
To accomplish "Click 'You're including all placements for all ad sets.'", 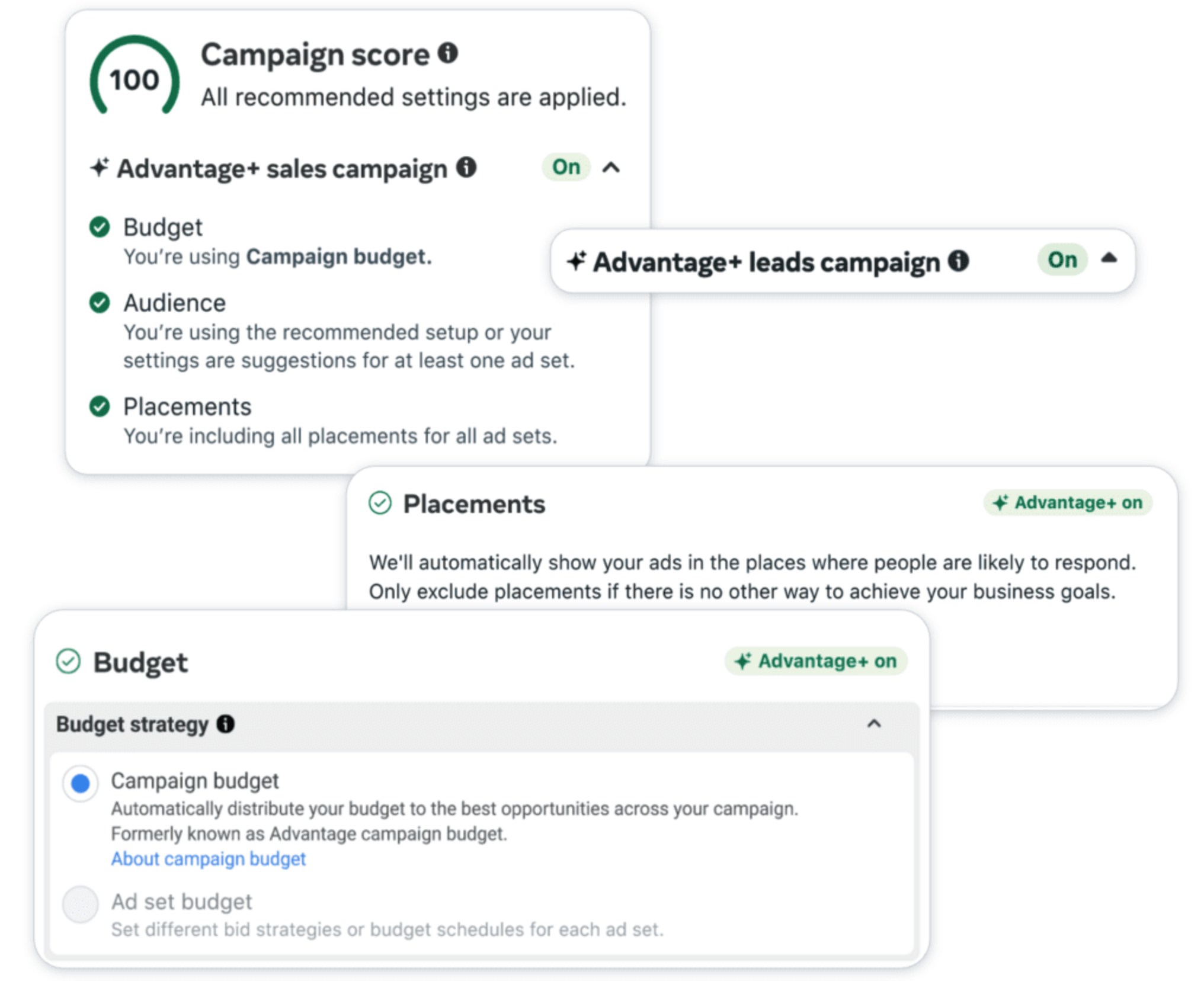I will tap(340, 436).
